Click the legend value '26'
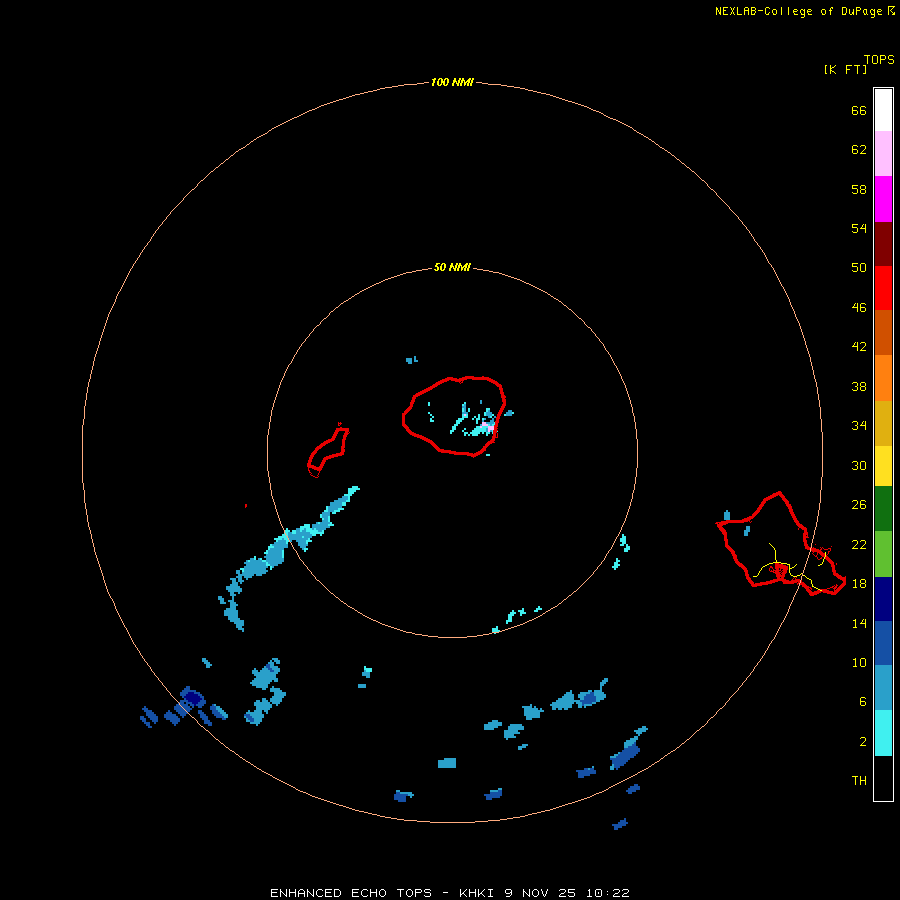900x900 pixels. pyautogui.click(x=859, y=504)
